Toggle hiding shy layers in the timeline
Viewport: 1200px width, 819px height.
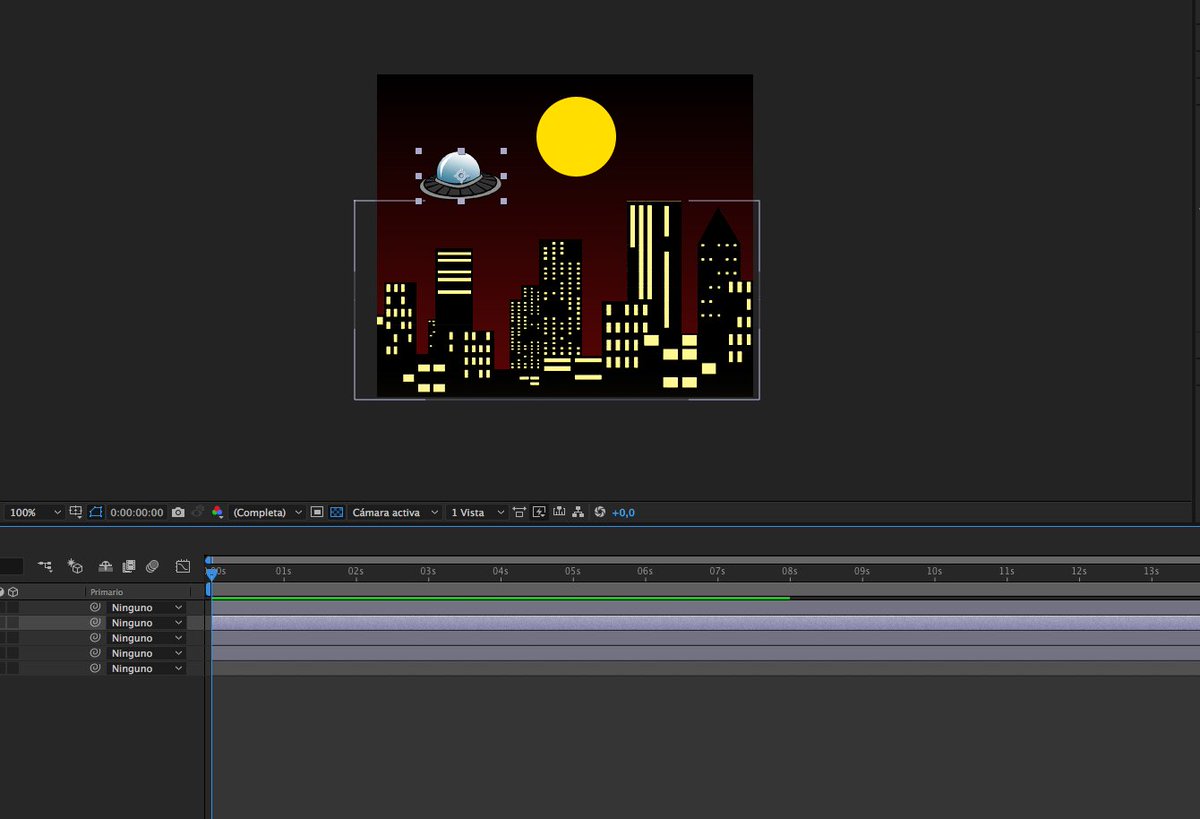click(105, 566)
